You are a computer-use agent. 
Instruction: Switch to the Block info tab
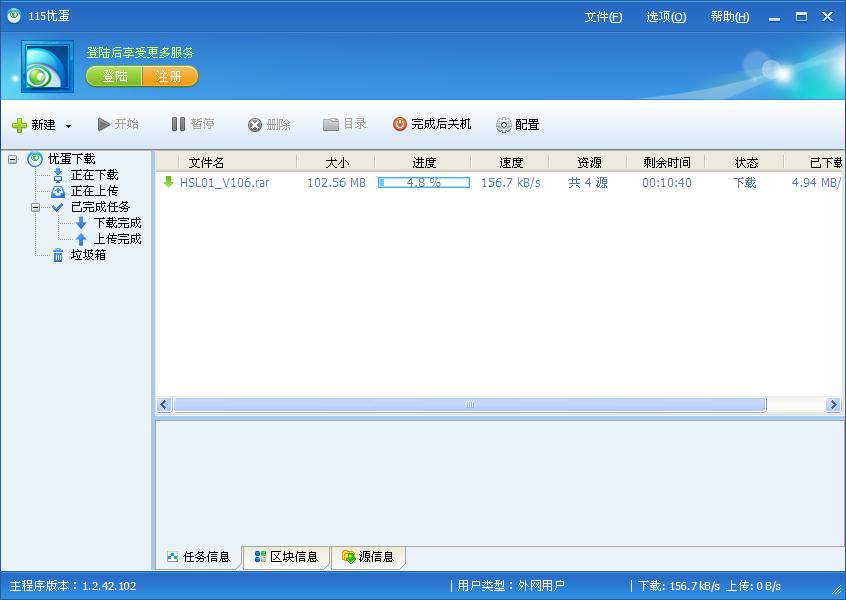tap(286, 557)
